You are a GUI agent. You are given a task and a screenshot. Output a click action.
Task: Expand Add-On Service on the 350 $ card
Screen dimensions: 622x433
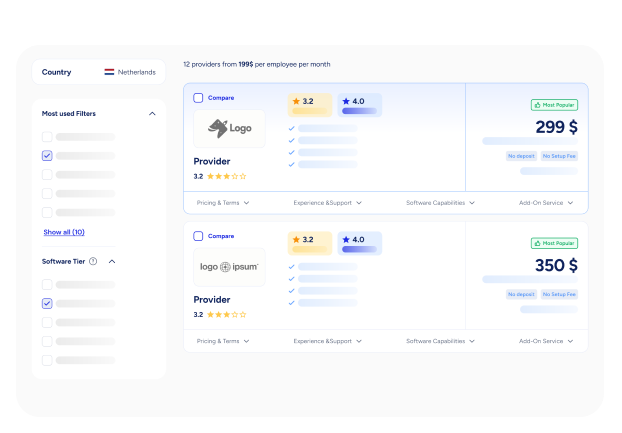coord(546,341)
